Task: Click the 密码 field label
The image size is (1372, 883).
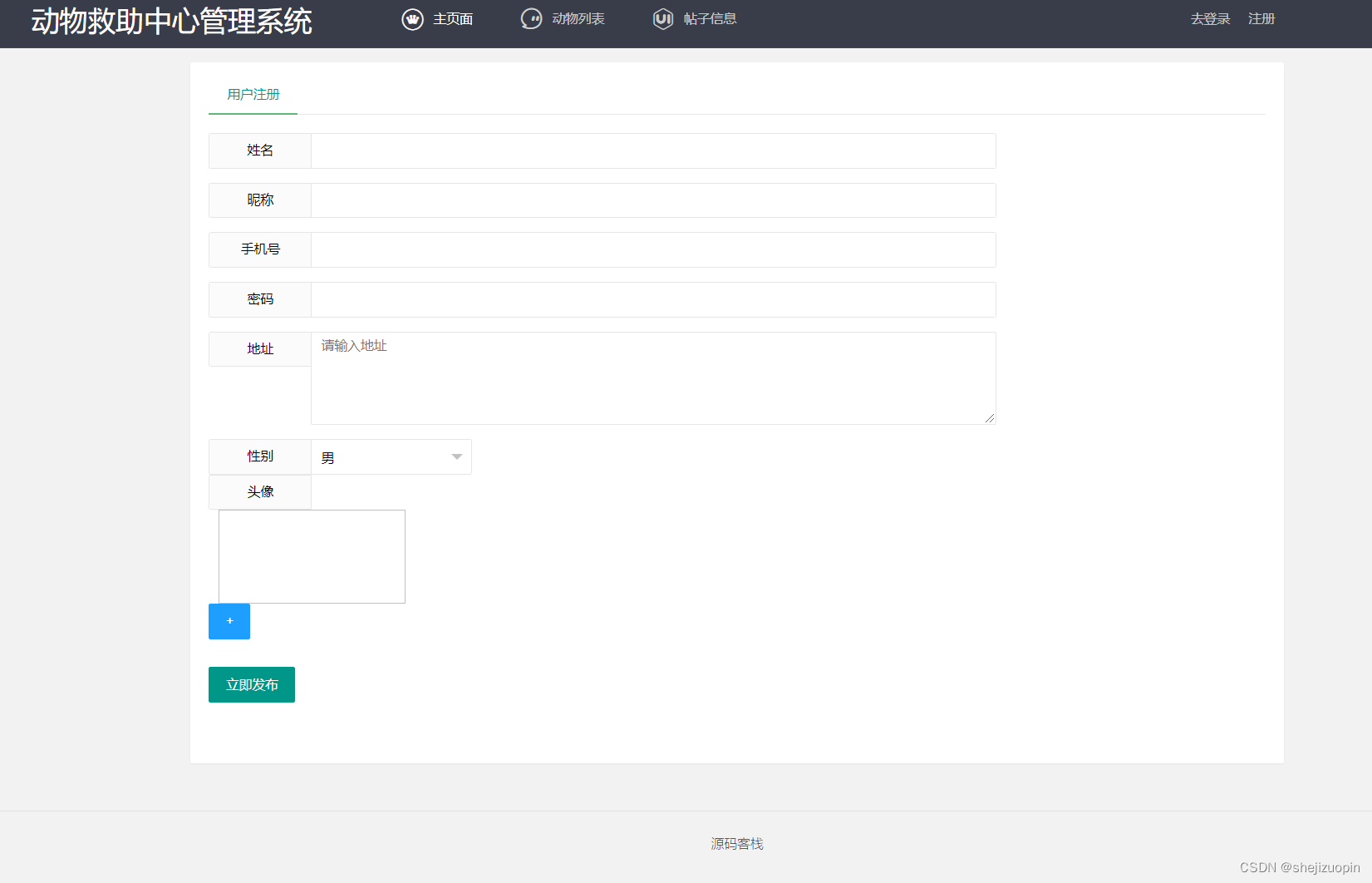Action: 260,299
